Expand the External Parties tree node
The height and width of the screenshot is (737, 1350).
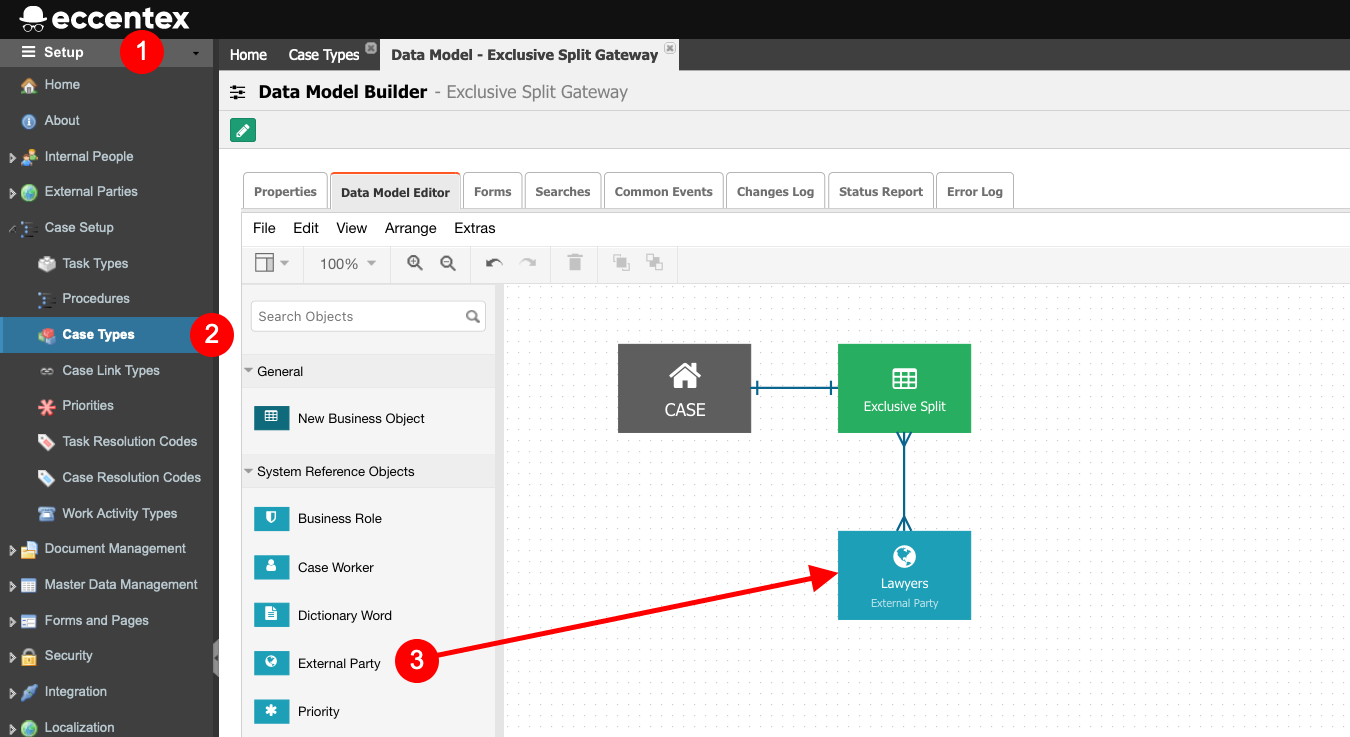pos(12,193)
